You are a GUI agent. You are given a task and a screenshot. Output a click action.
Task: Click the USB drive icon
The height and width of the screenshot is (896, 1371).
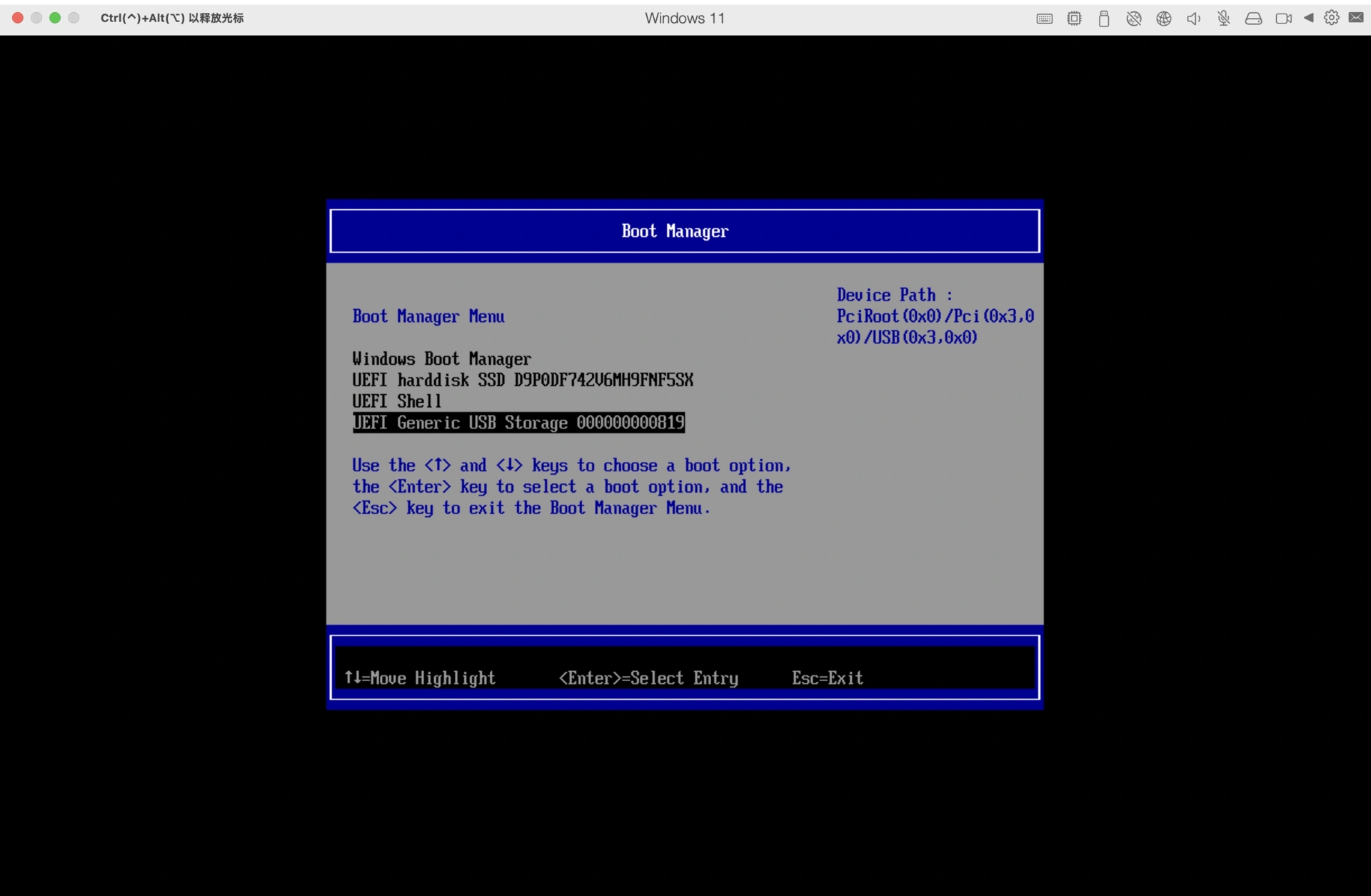click(x=1104, y=19)
